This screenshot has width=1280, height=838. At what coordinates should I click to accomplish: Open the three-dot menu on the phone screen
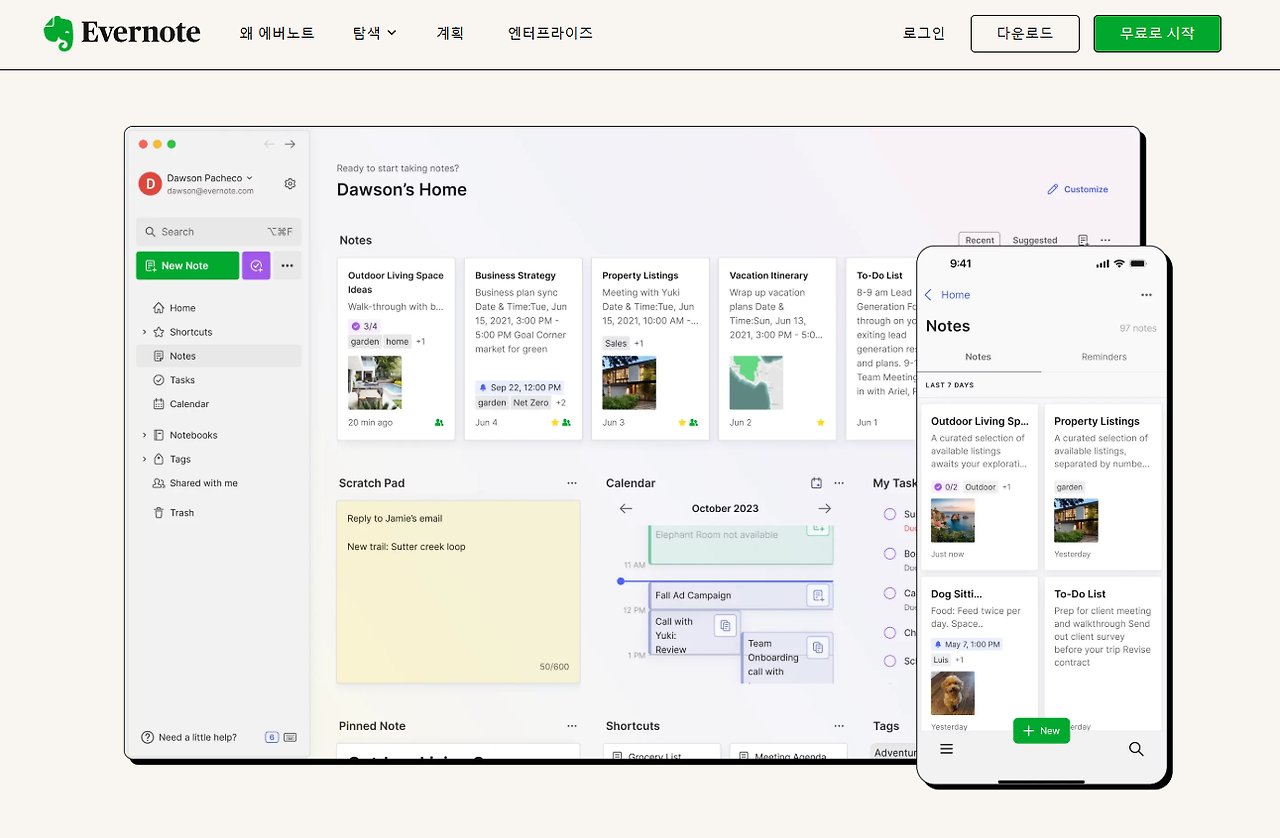1146,295
